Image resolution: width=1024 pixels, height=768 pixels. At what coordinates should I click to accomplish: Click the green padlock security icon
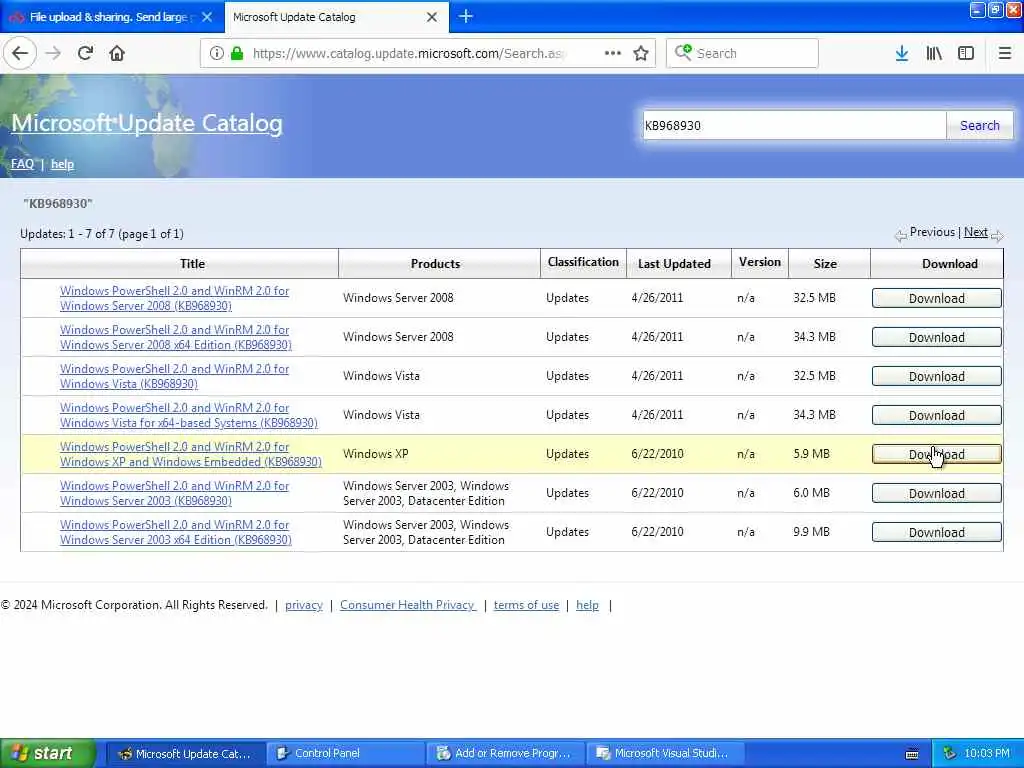coord(237,53)
